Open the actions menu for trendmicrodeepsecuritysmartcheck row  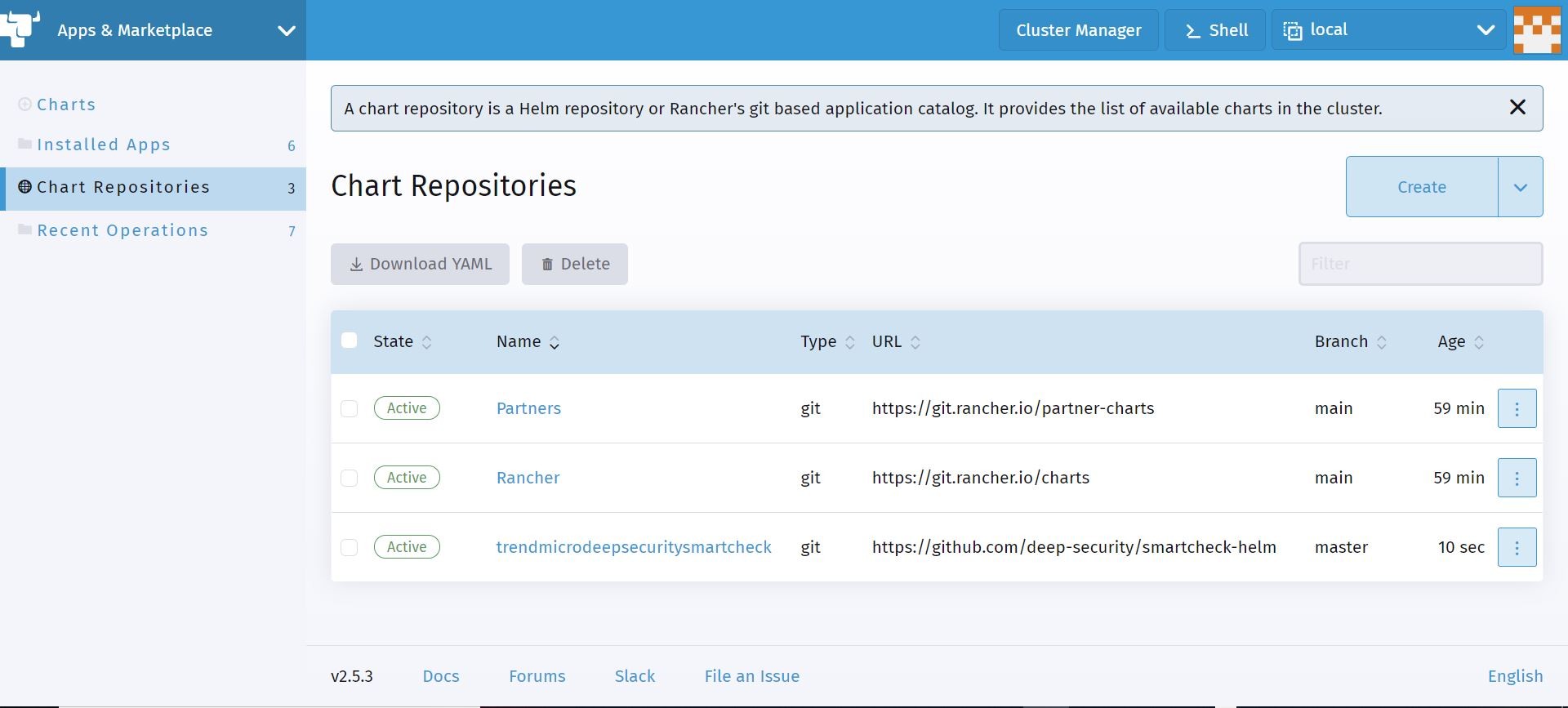pos(1517,547)
